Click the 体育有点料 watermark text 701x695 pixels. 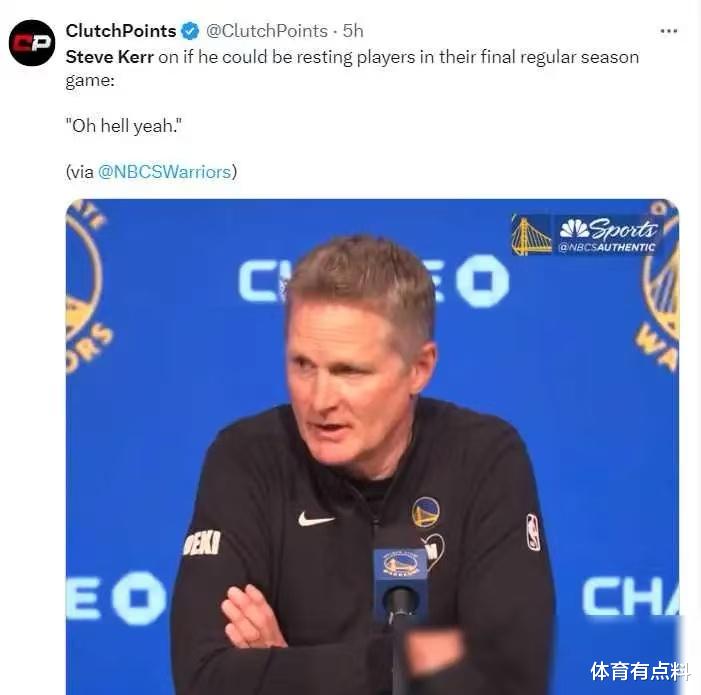pos(639,671)
